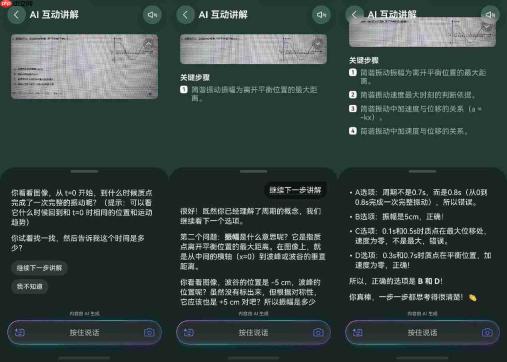Tap the 关键步骤 heading on right screen
The width and height of the screenshot is (507, 362).
click(x=364, y=61)
